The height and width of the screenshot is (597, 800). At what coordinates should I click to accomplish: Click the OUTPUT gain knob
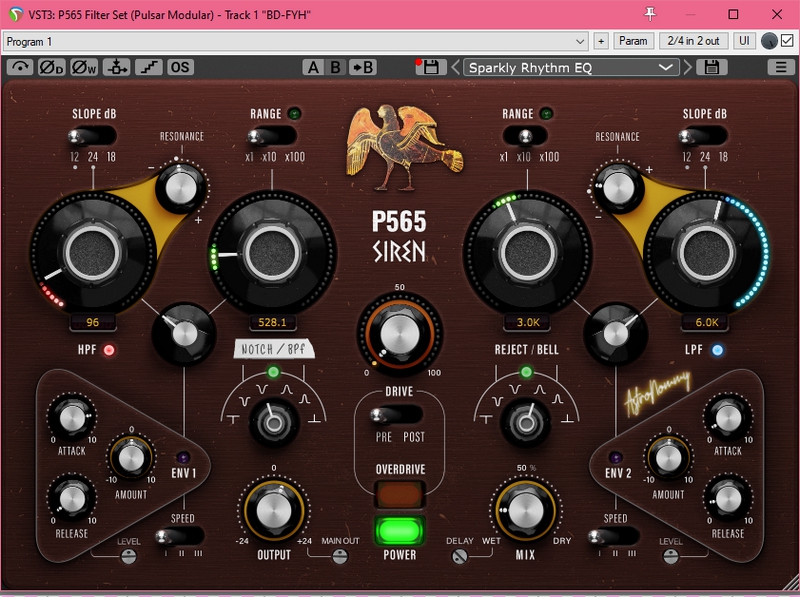click(273, 510)
